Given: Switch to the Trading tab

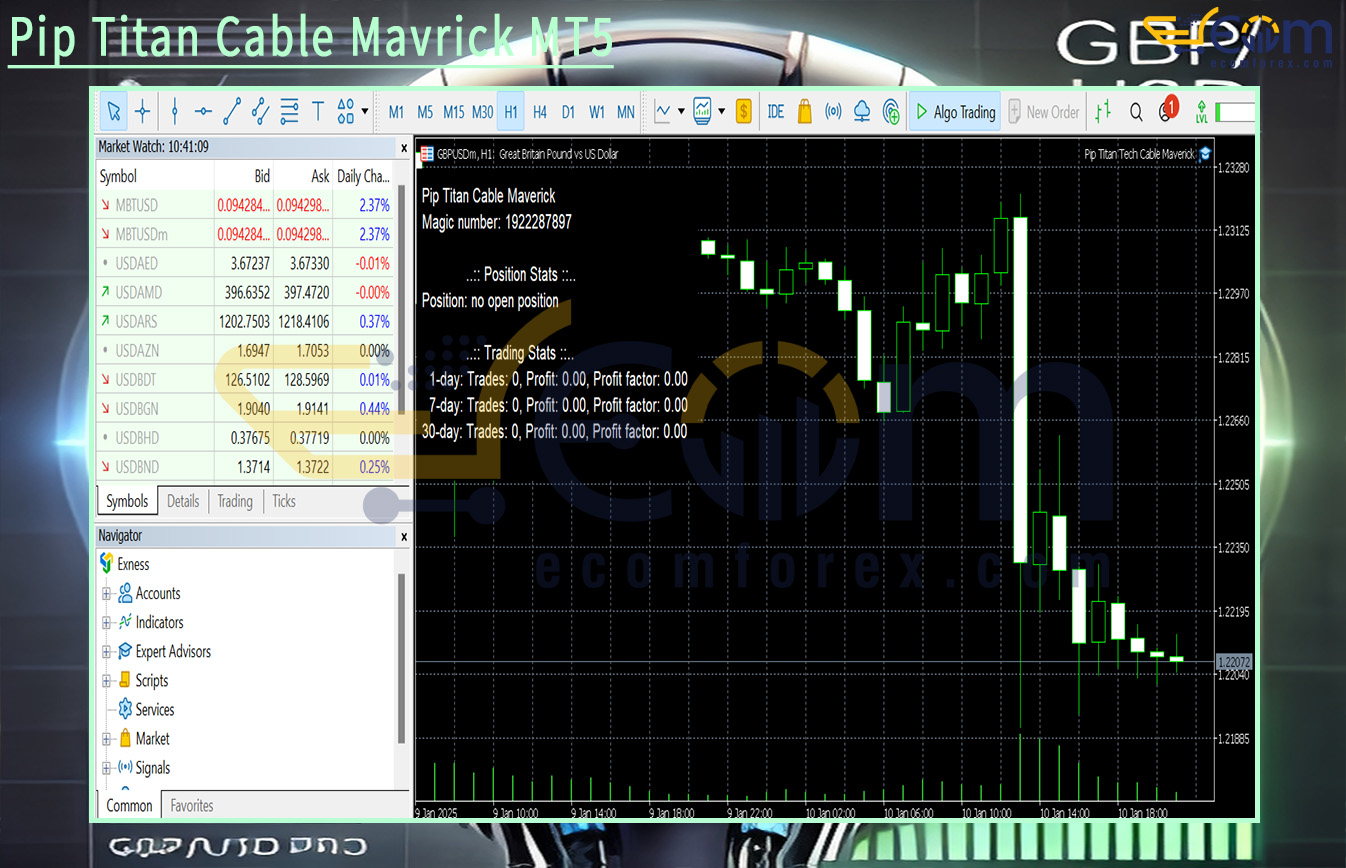Looking at the screenshot, I should tap(235, 501).
